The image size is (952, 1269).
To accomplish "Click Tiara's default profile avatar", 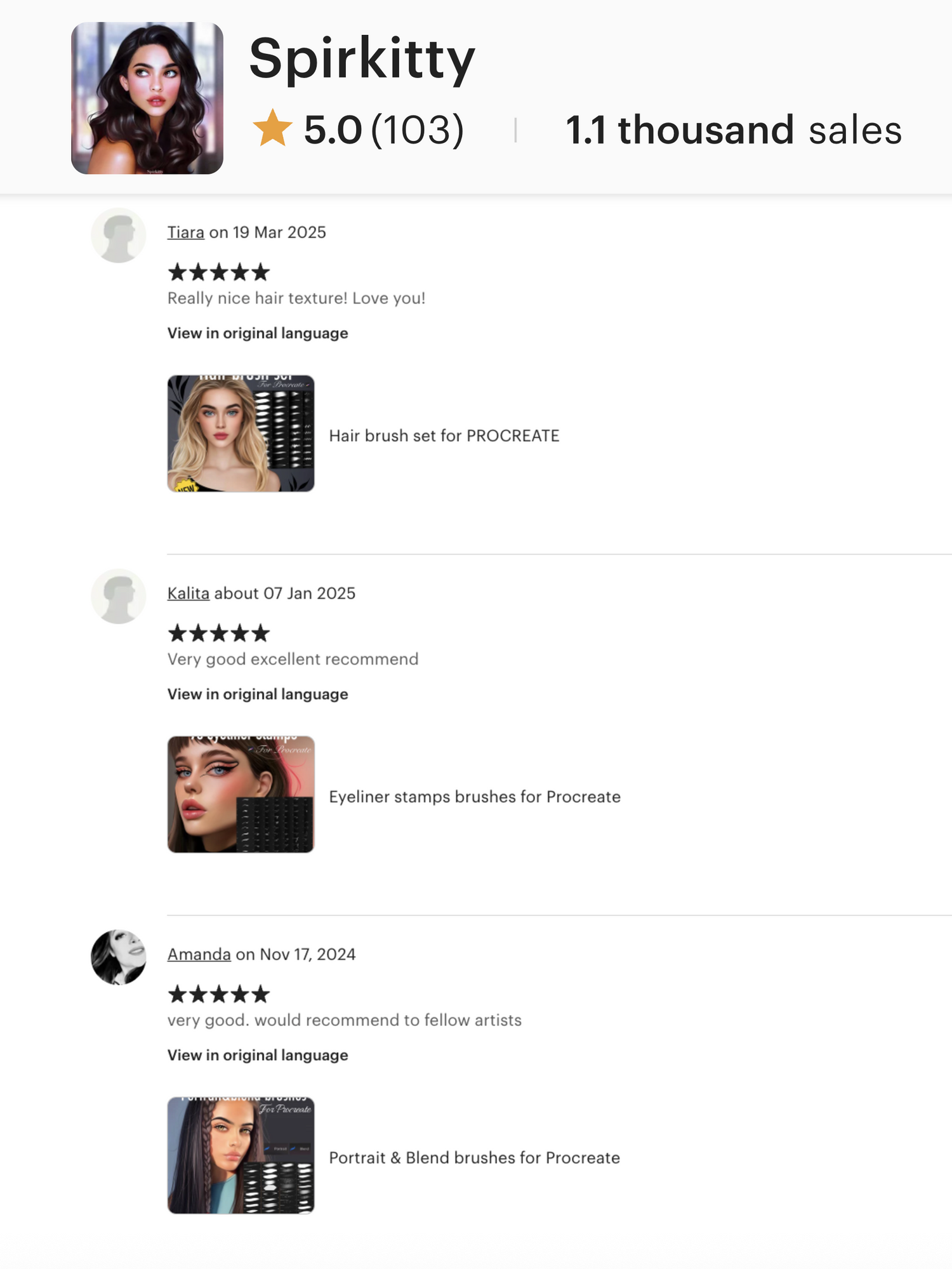I will [x=119, y=236].
